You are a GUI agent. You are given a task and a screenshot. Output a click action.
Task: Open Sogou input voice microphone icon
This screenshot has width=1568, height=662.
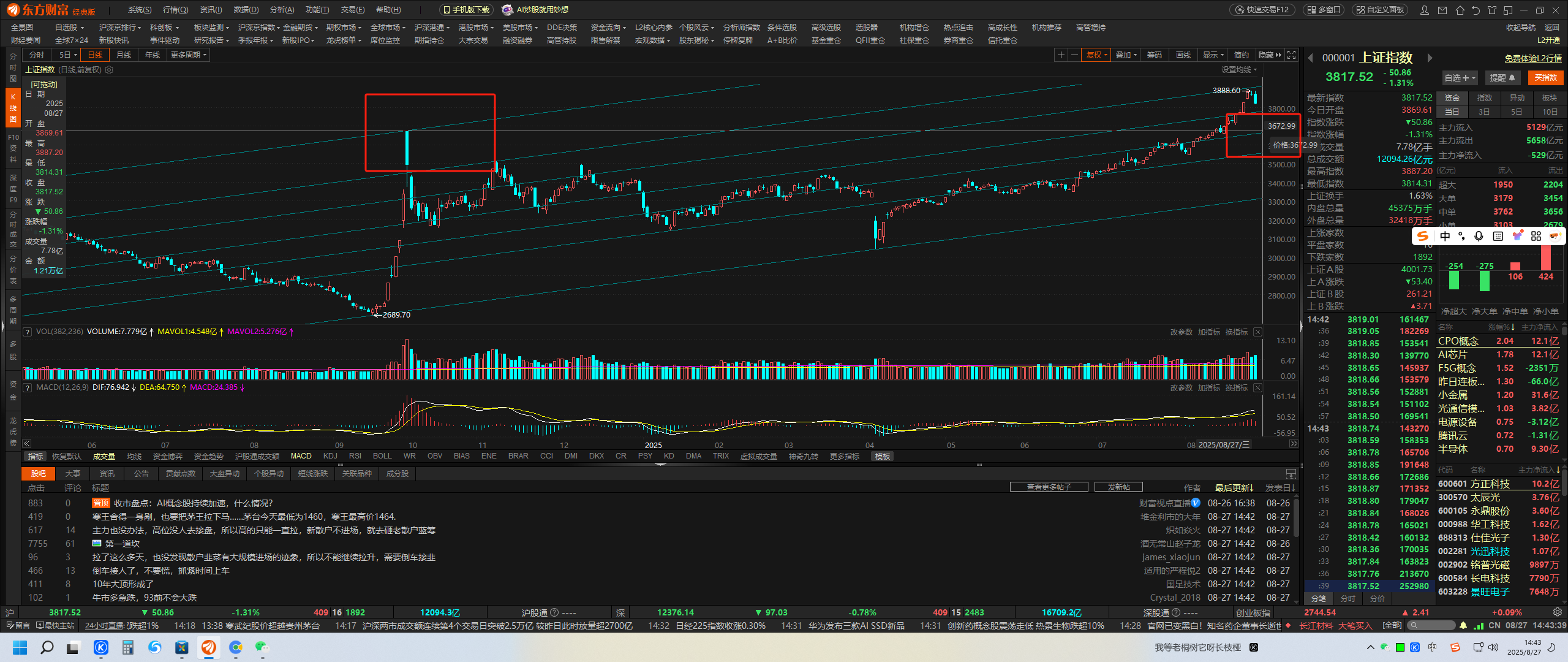[x=1479, y=236]
